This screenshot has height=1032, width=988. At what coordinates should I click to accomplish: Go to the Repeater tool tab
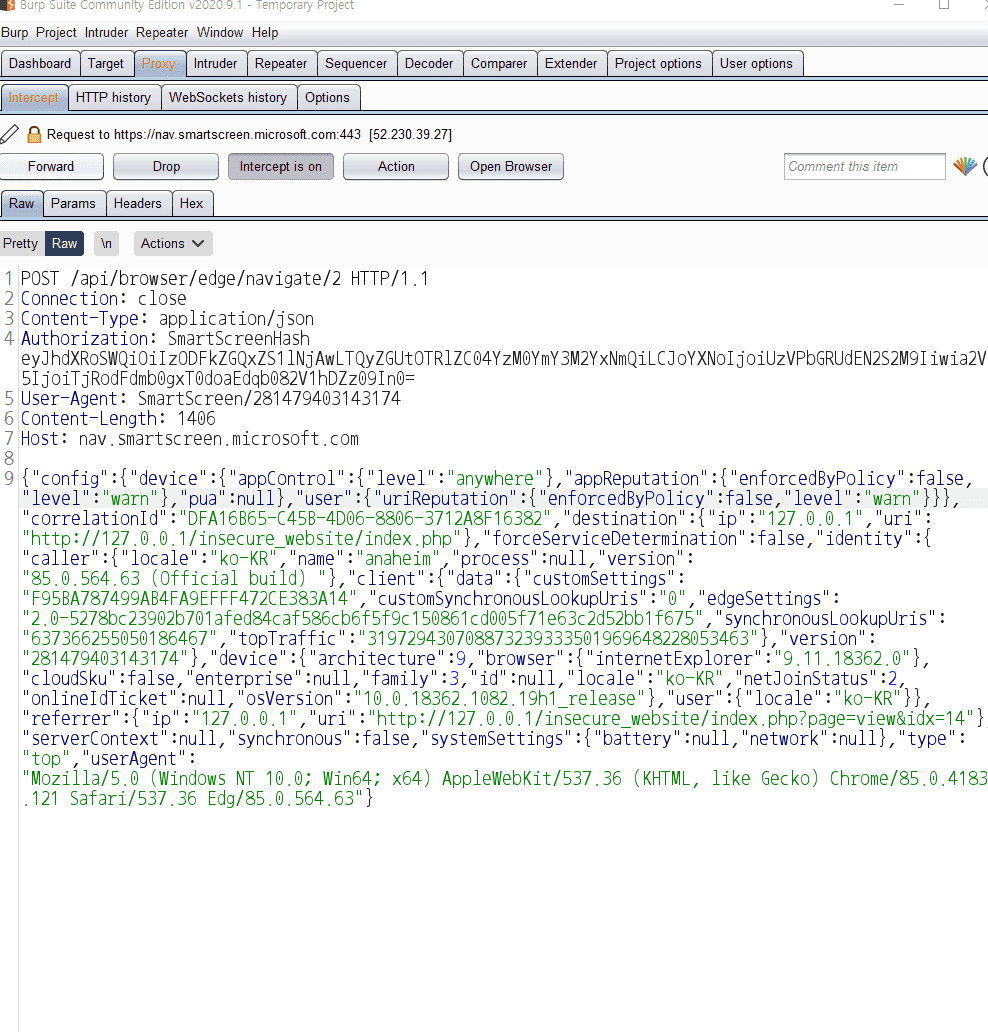pyautogui.click(x=281, y=63)
